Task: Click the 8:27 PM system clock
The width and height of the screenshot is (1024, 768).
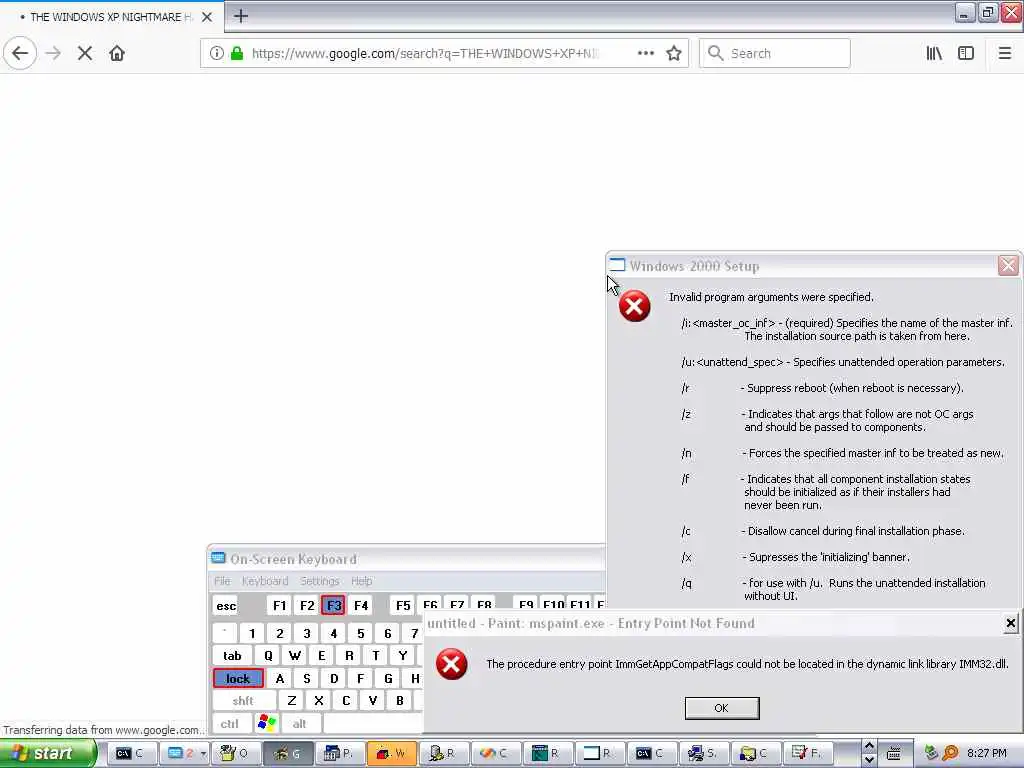Action: 987,754
